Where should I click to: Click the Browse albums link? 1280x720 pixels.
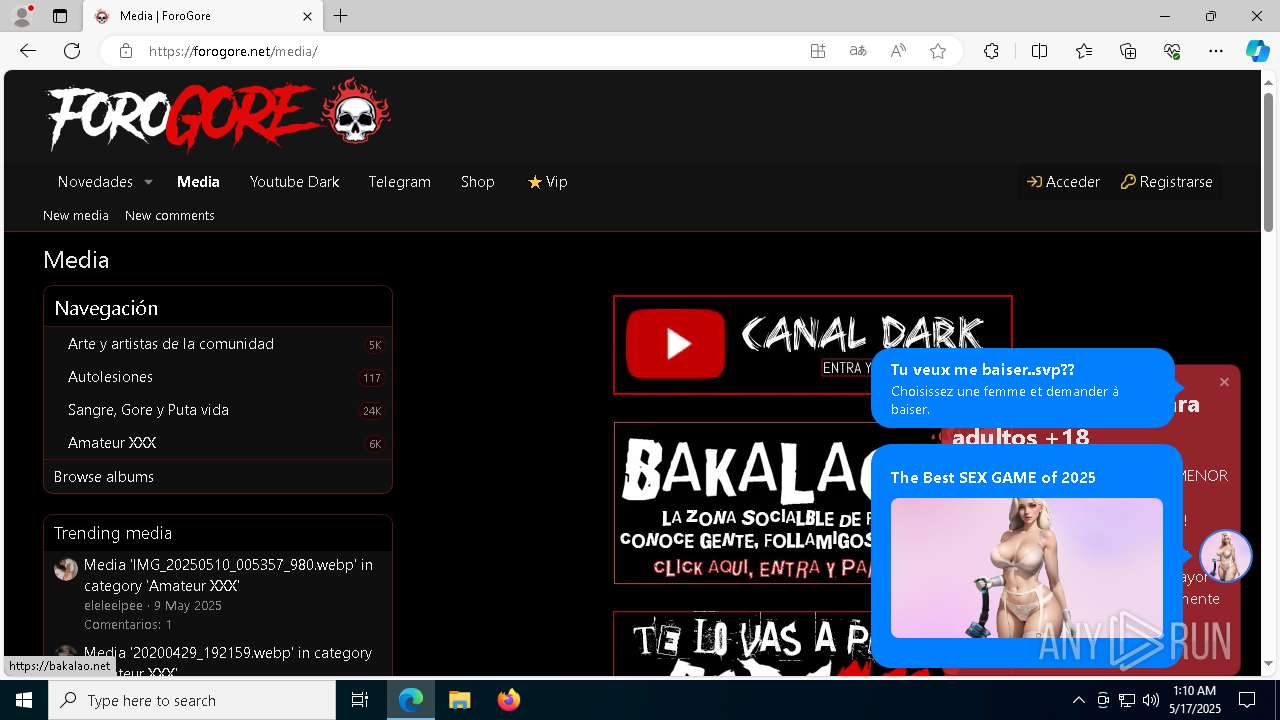[x=104, y=477]
